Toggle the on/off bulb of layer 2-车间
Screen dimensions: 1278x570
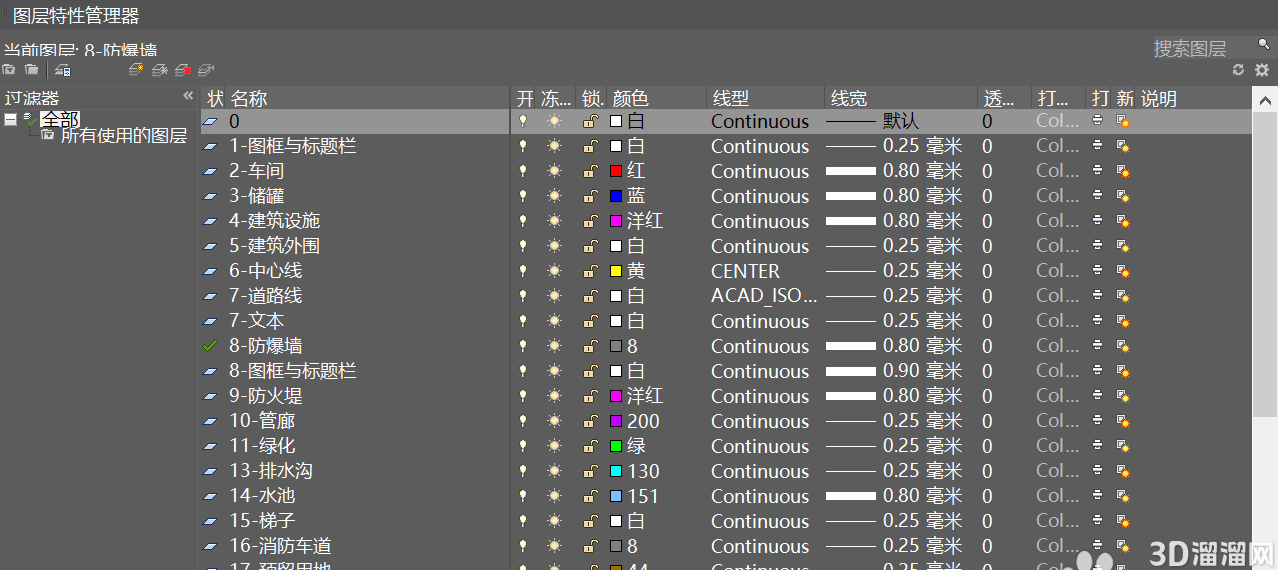click(522, 171)
